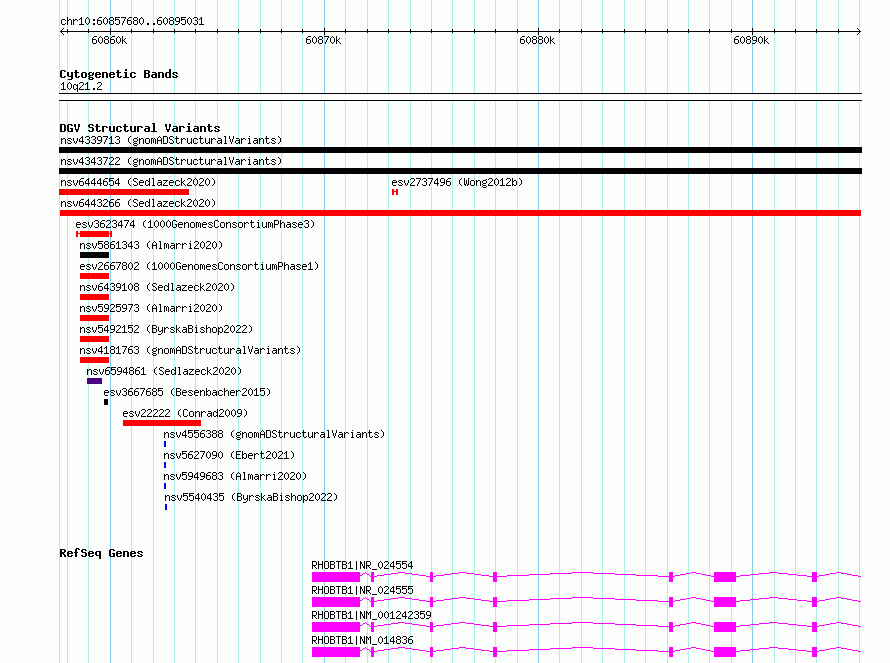The image size is (890, 663).
Task: Click the red bar under esv3623474
Action: pyautogui.click(x=94, y=234)
